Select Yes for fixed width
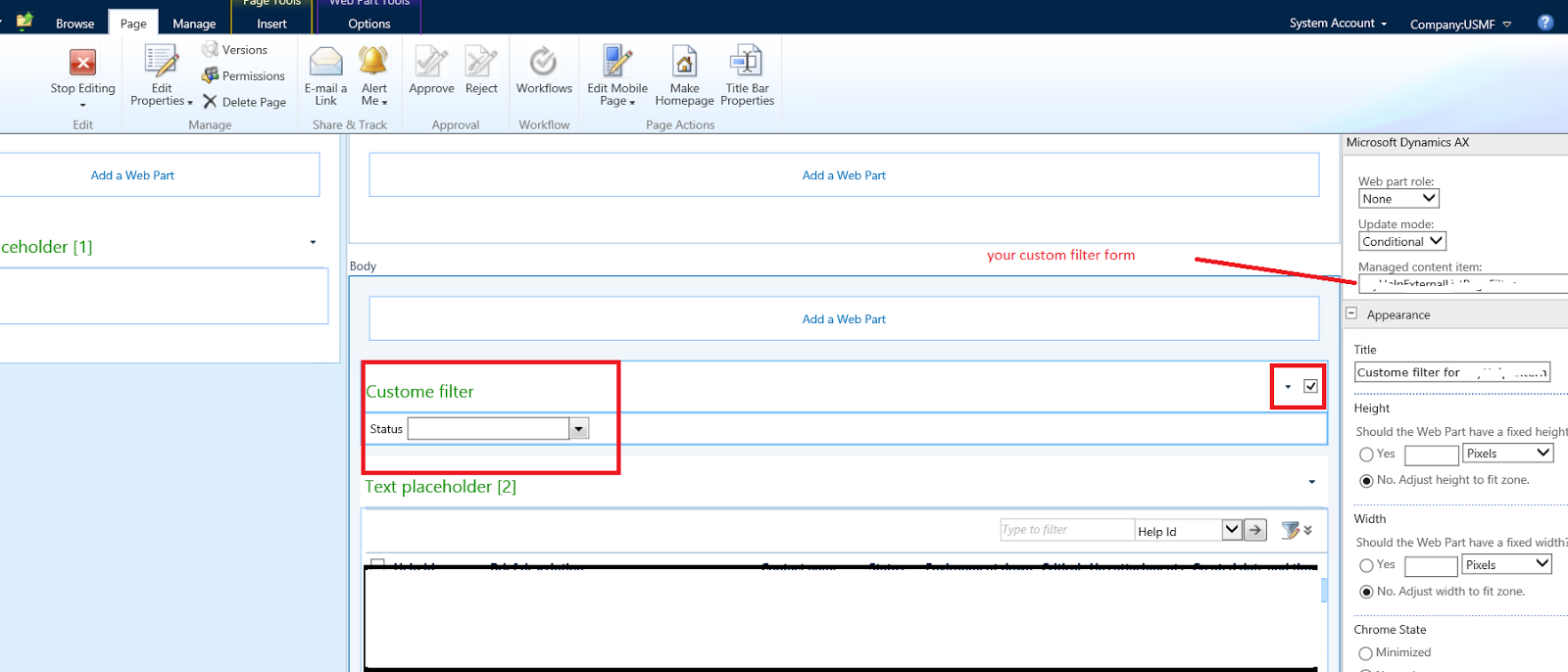 point(1366,565)
